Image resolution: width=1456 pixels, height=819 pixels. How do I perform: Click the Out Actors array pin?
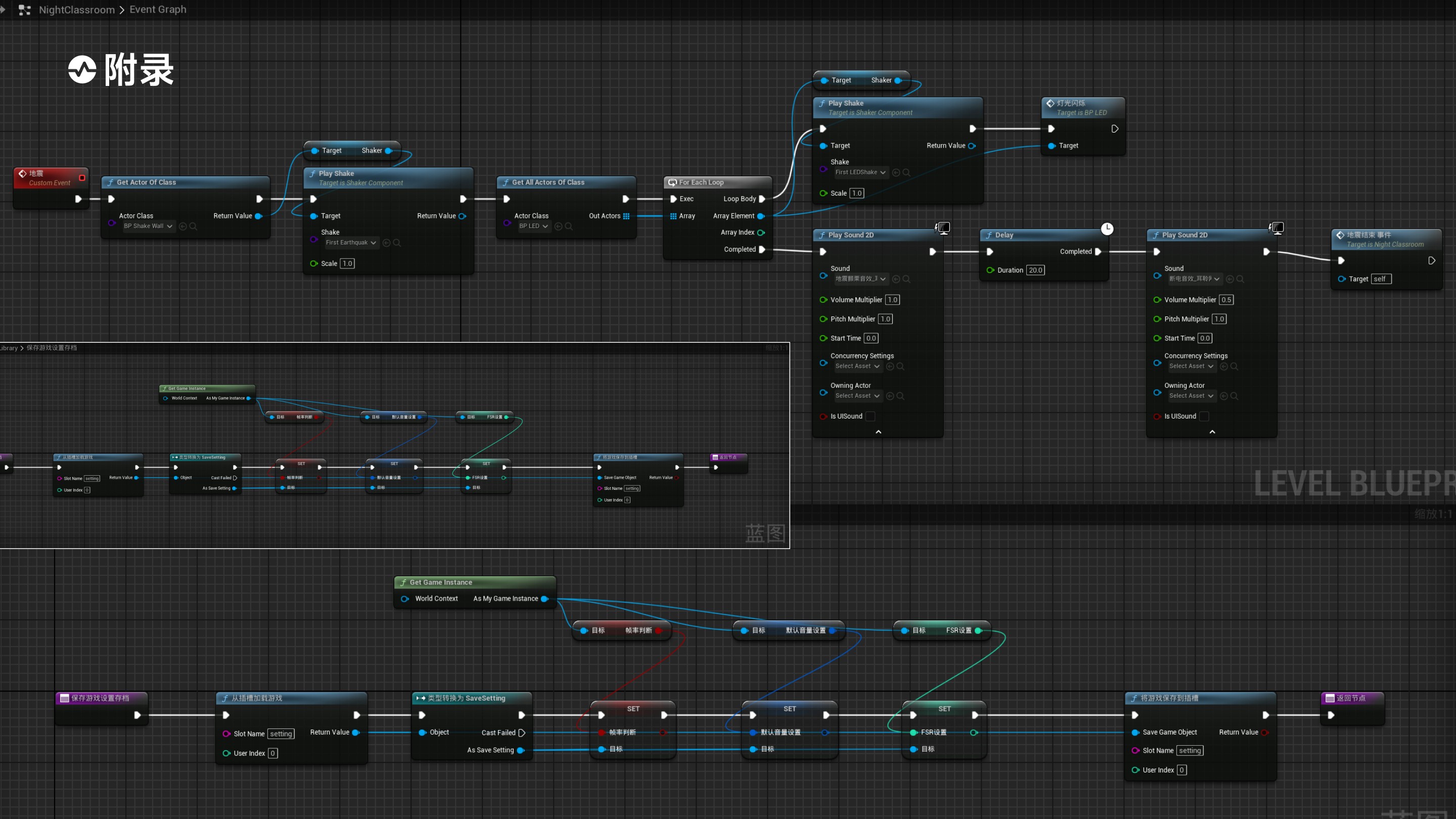[x=626, y=216]
